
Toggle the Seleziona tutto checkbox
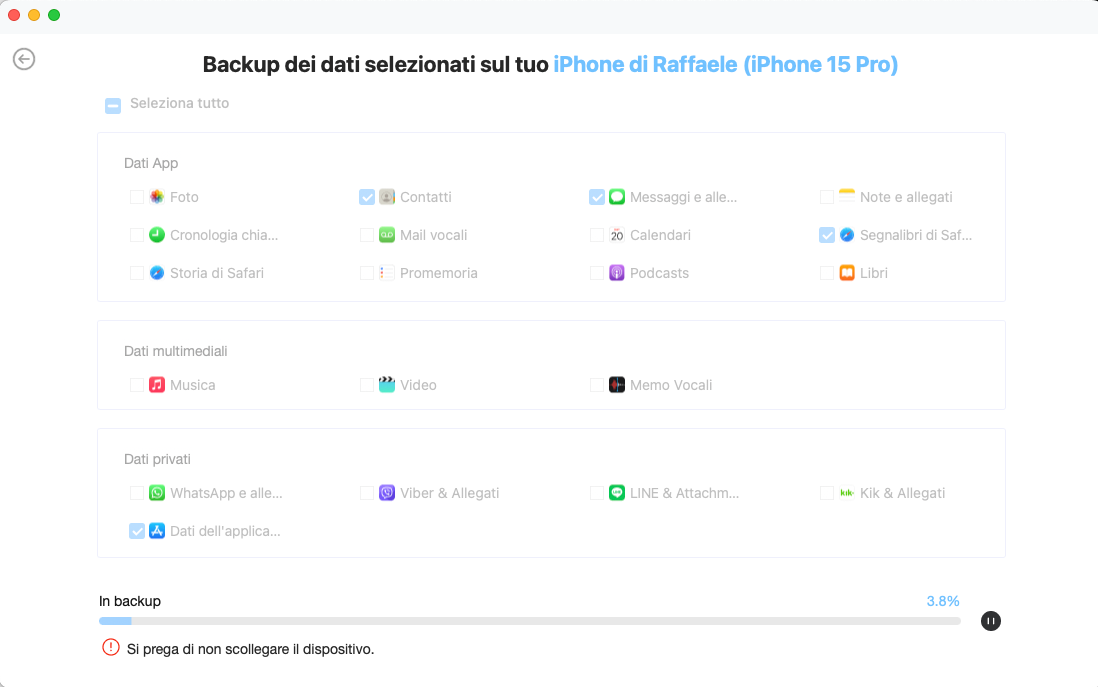pos(112,104)
